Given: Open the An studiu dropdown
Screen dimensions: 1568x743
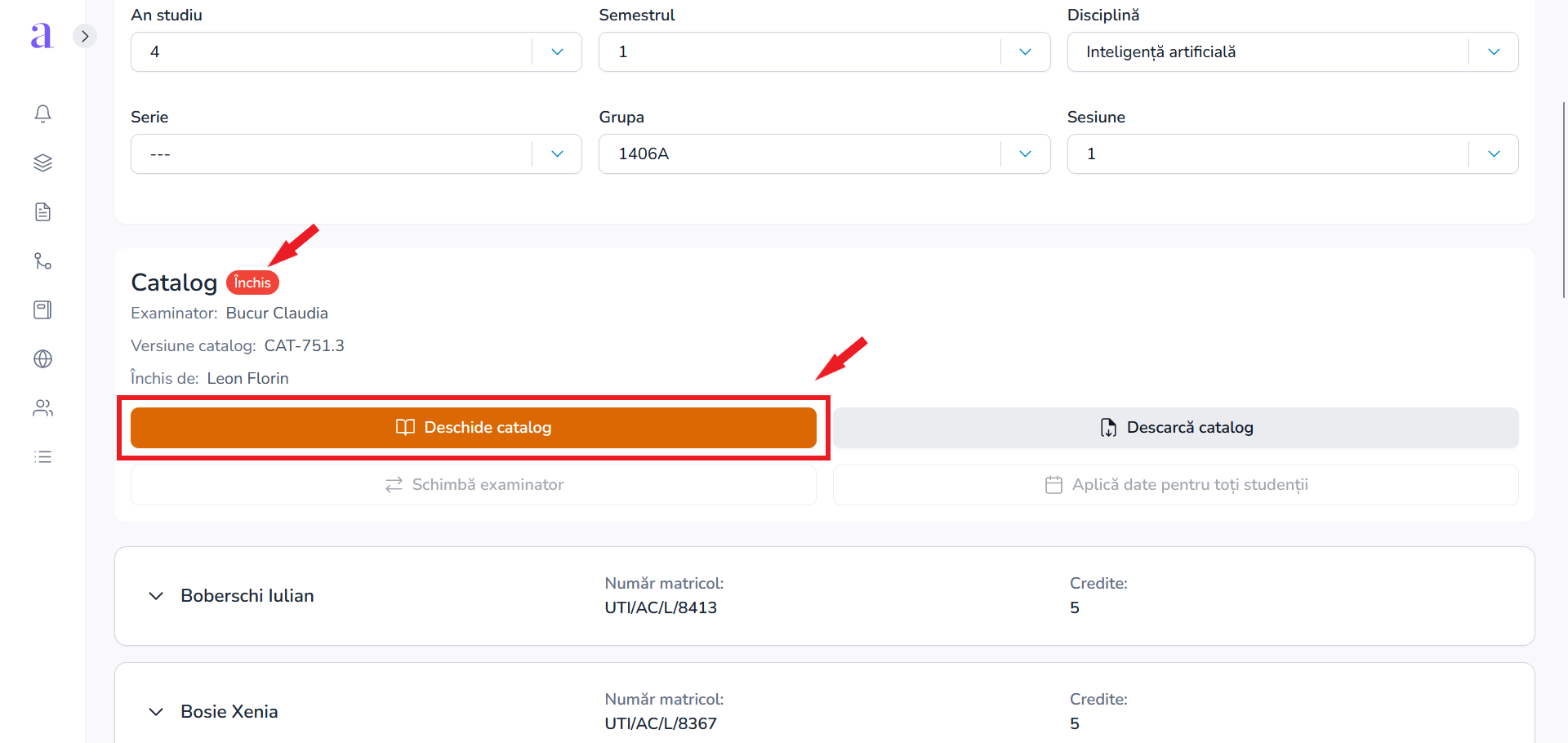Looking at the screenshot, I should (356, 52).
